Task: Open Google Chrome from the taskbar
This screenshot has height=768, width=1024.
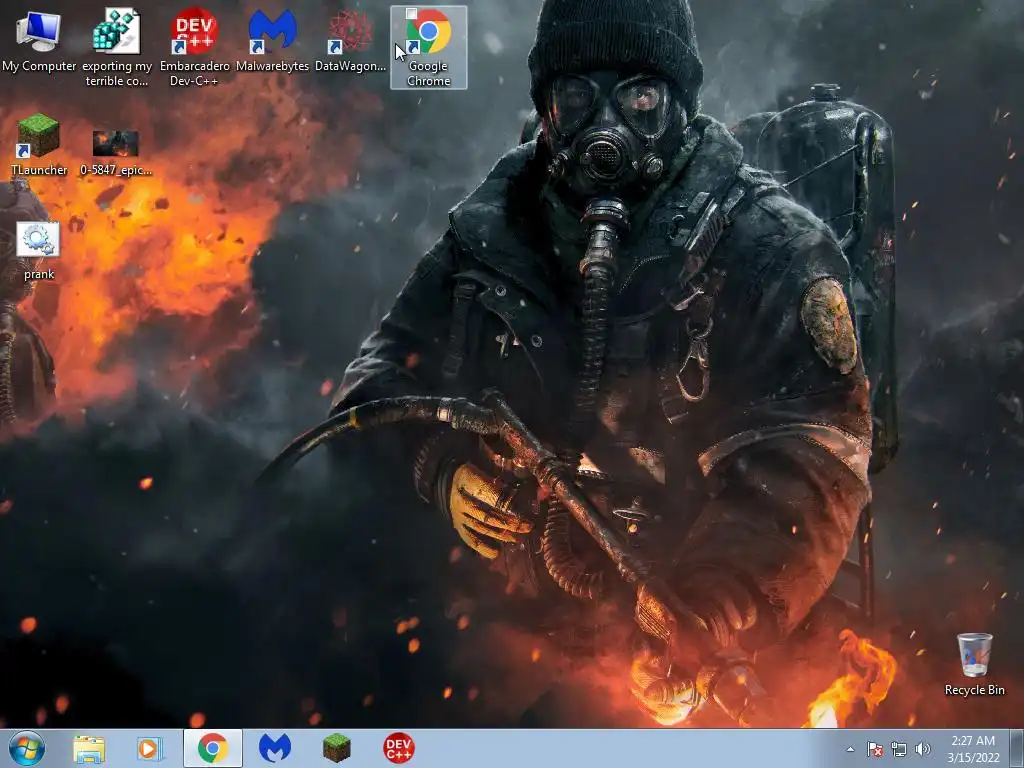Action: 213,748
